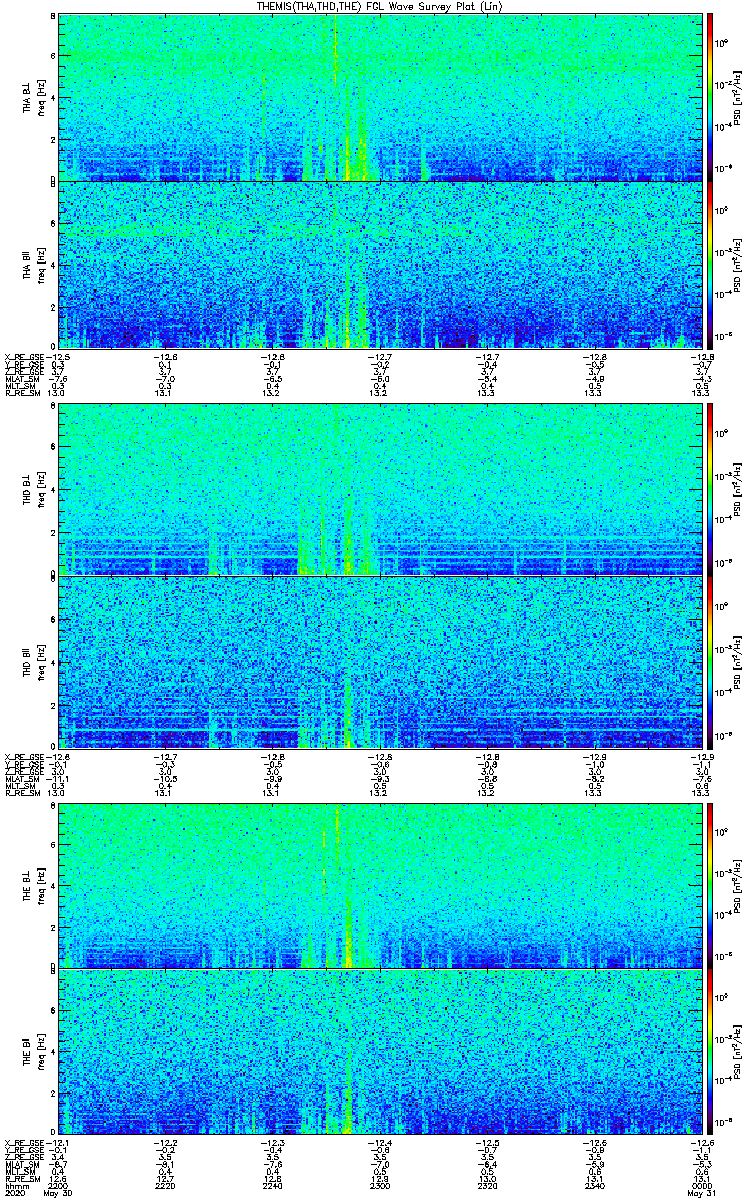The width and height of the screenshot is (750, 1200).
Task: Click the THA B-parallel spectrogram panel
Action: 380,264
